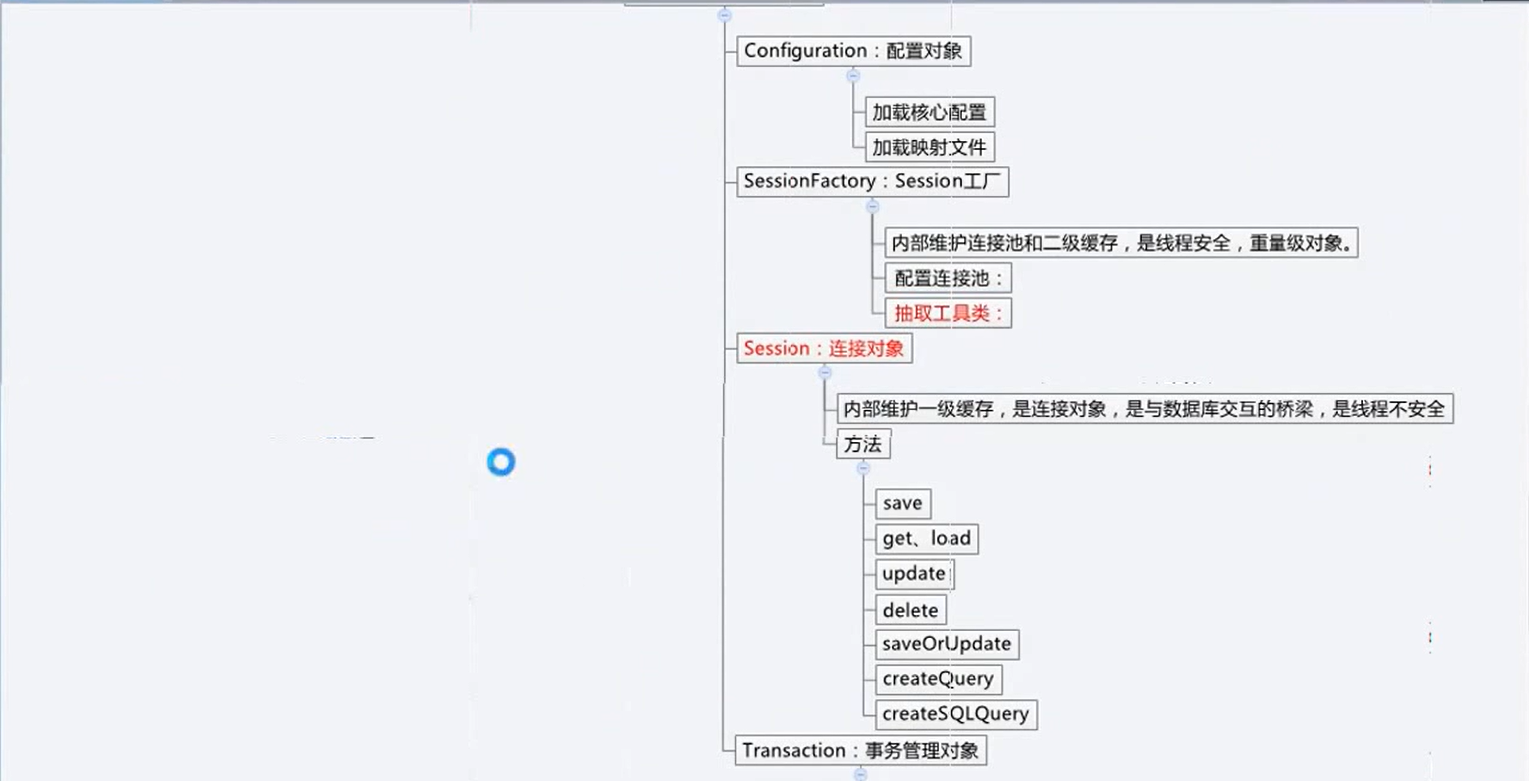This screenshot has height=781, width=1529.
Task: Select the SessionFactory：Session工厂 node
Action: pos(875,182)
